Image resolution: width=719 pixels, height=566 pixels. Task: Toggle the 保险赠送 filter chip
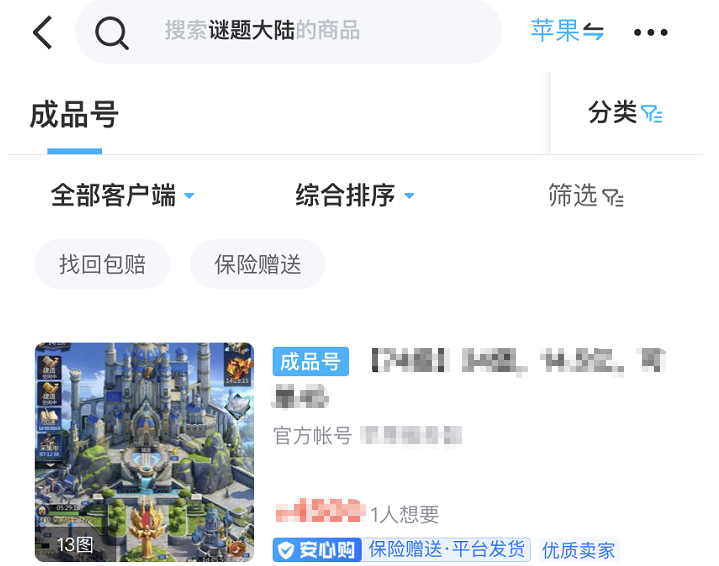[x=258, y=264]
